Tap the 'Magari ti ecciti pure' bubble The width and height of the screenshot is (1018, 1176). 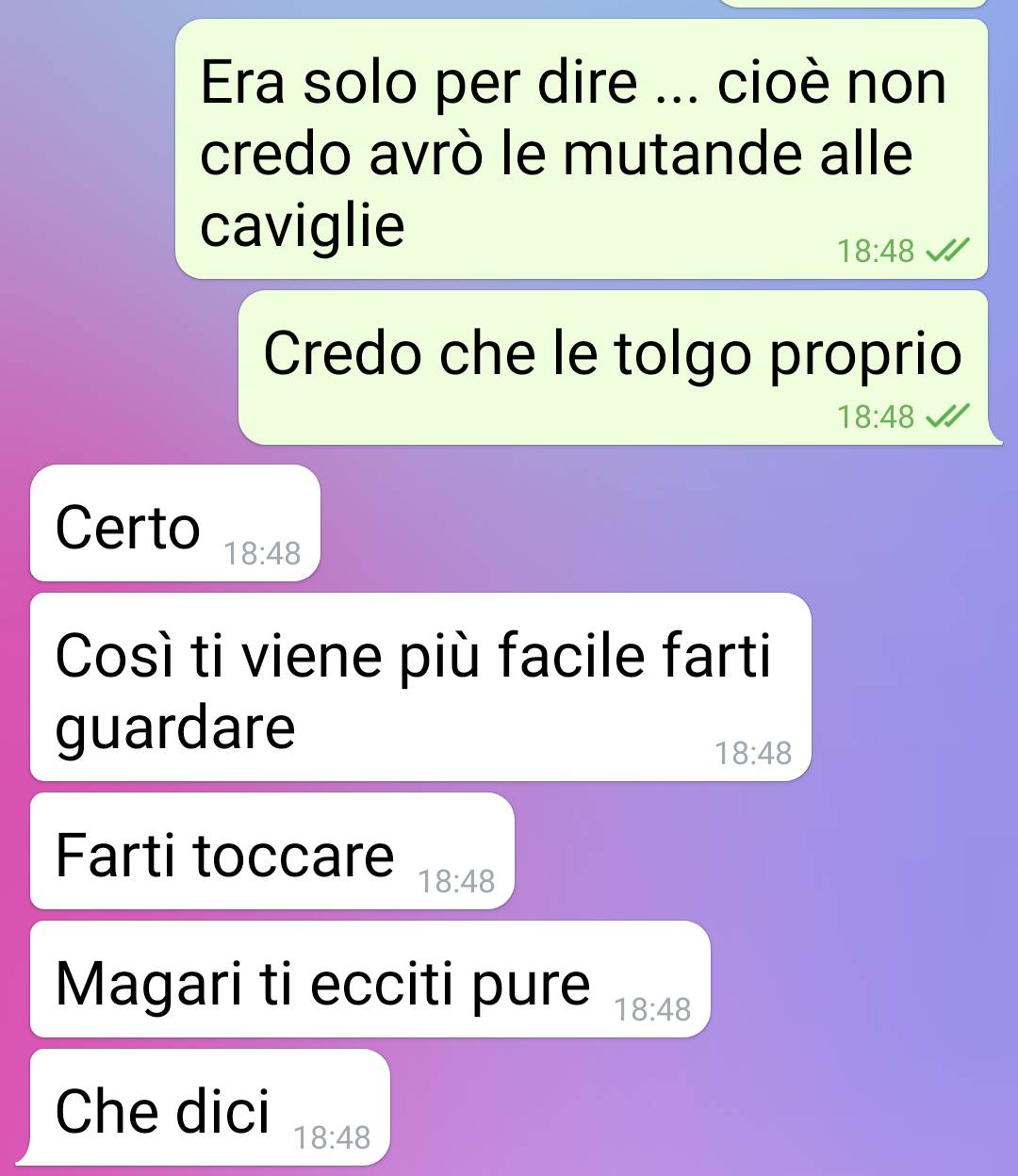point(370,979)
